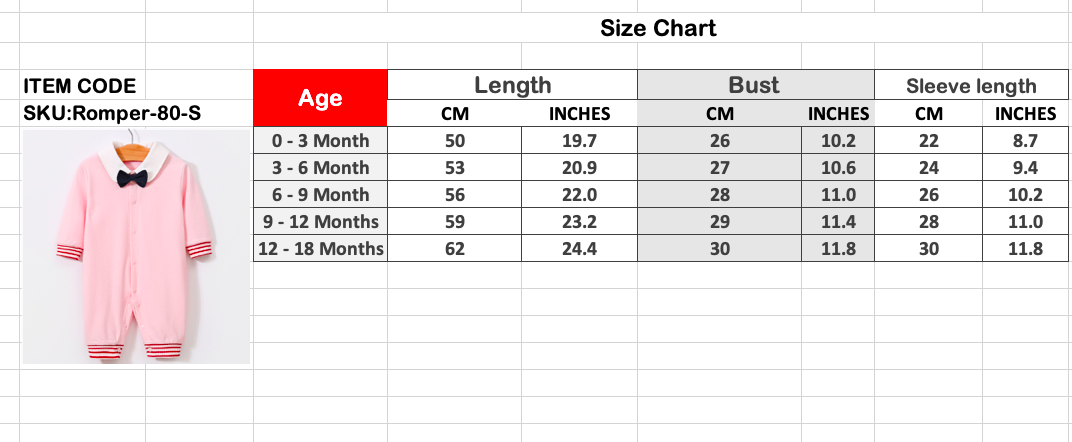Image resolution: width=1072 pixels, height=442 pixels.
Task: Select the Size Chart title cell
Action: (658, 28)
